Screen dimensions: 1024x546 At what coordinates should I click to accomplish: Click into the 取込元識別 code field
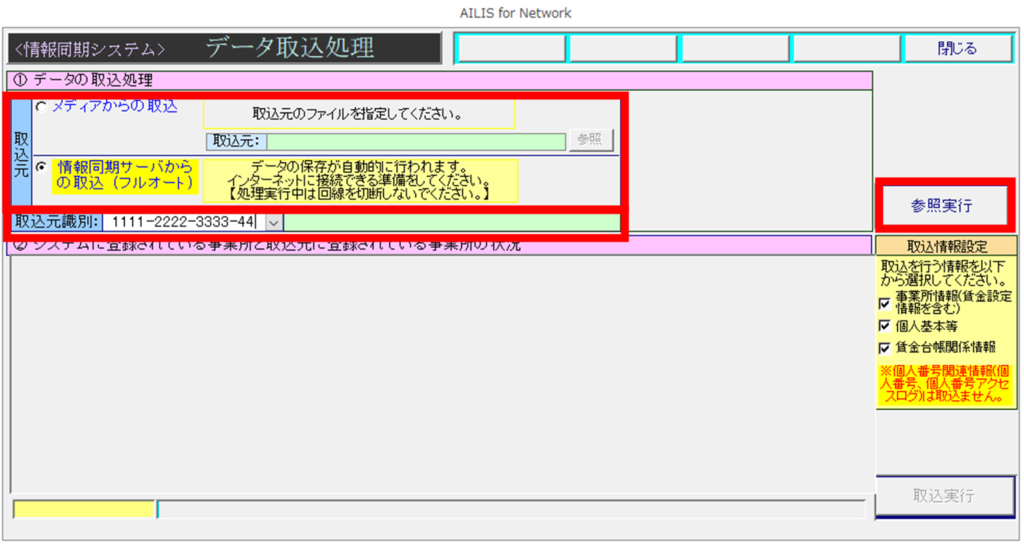[x=182, y=222]
